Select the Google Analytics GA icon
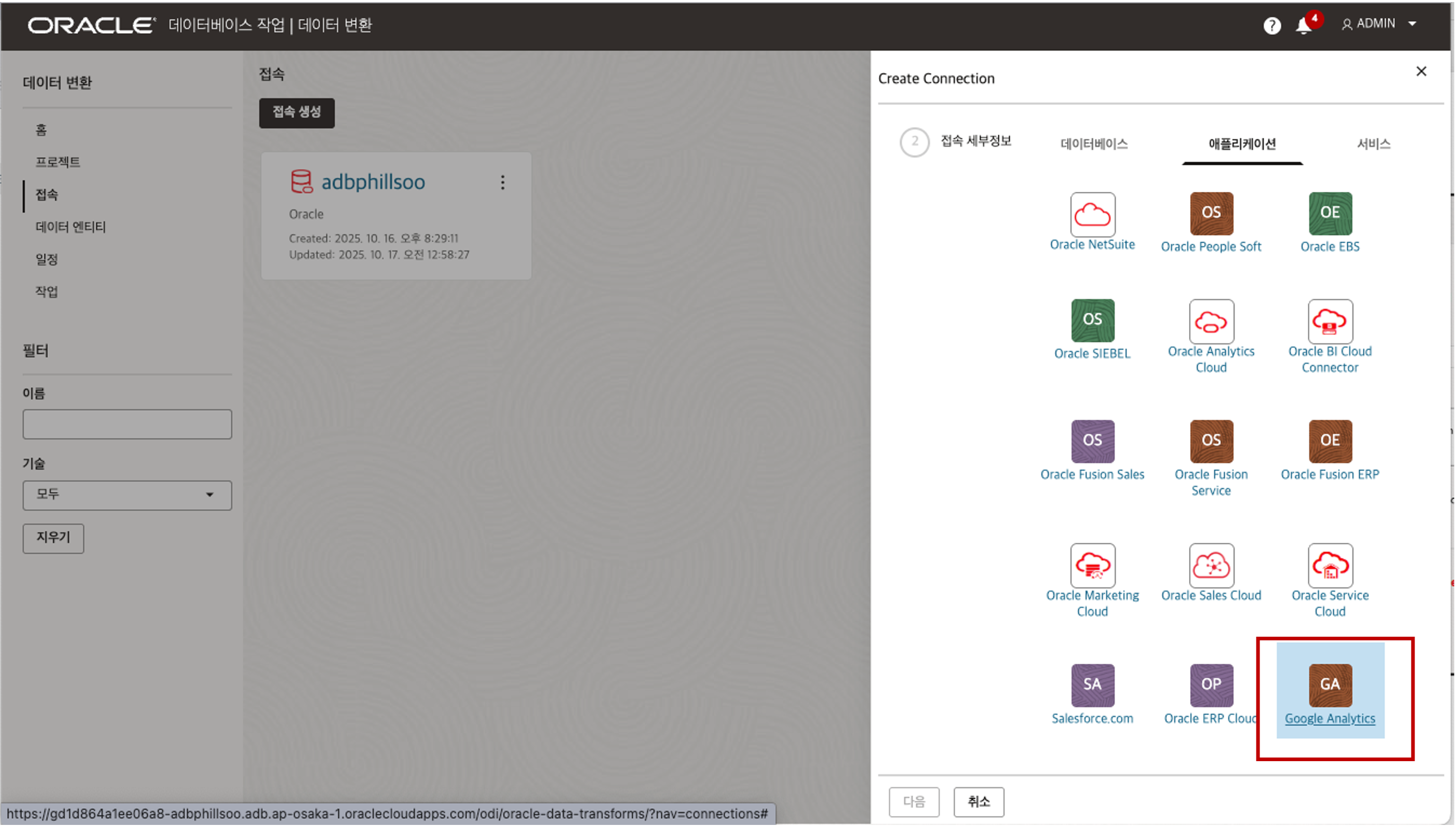The image size is (1456, 827). (1330, 685)
